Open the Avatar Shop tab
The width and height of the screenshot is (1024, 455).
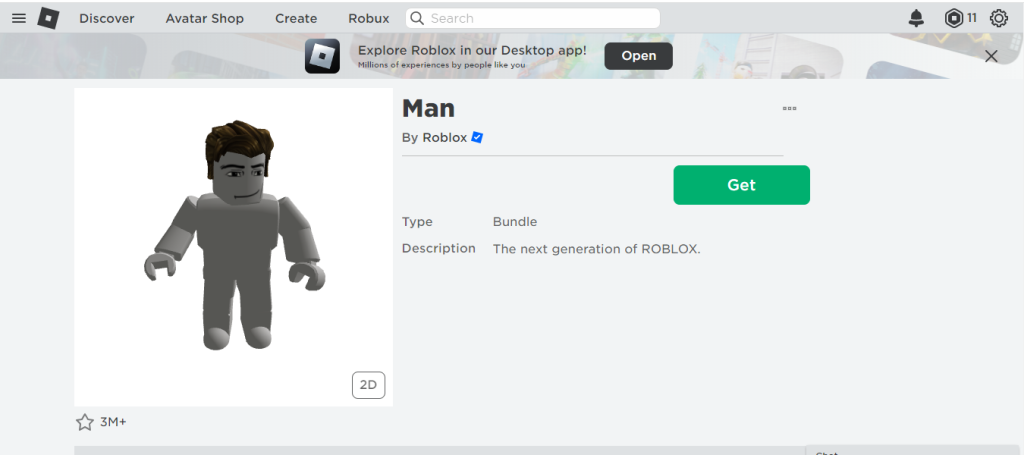204,18
